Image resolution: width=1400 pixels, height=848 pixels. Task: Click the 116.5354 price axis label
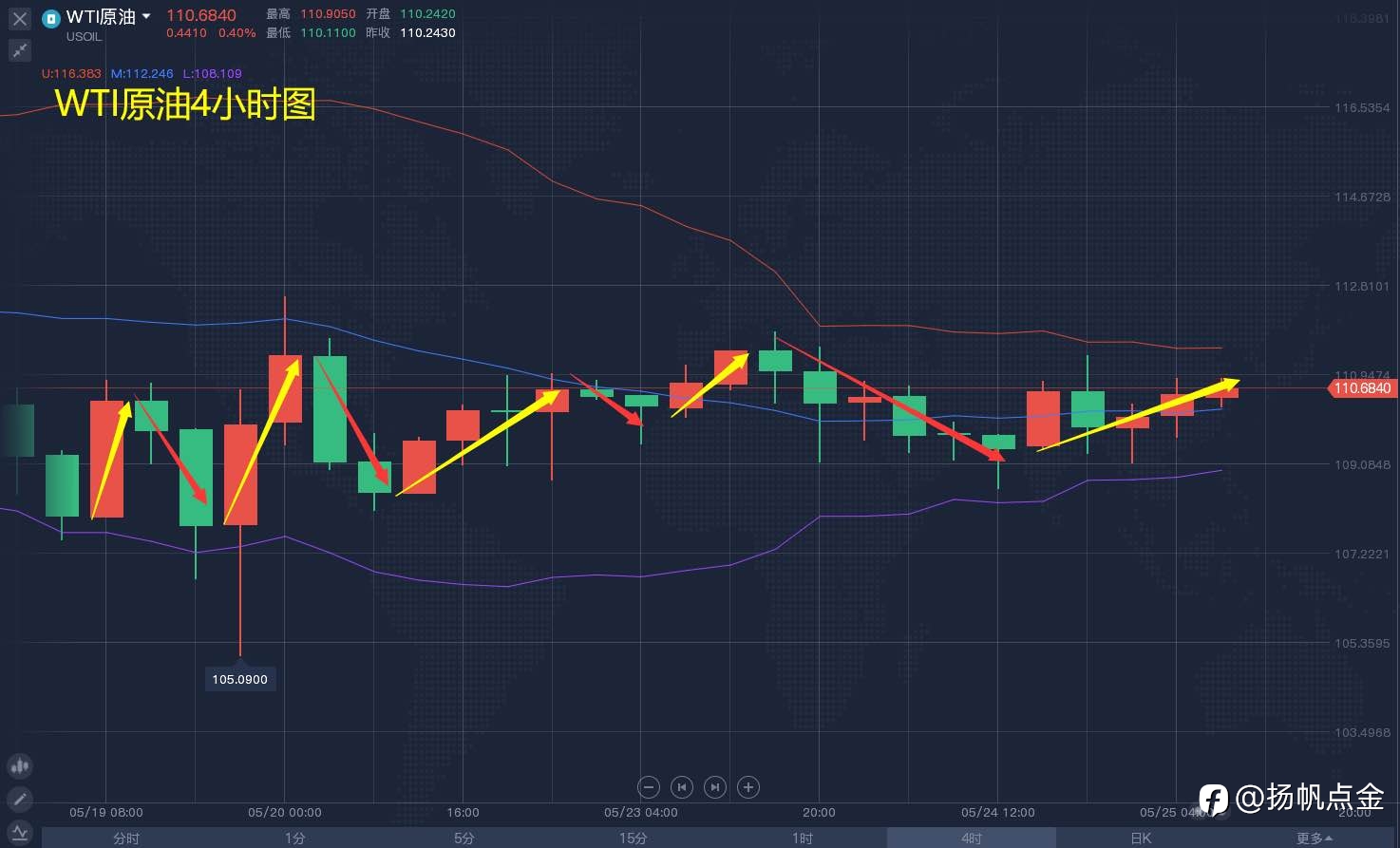[x=1362, y=107]
